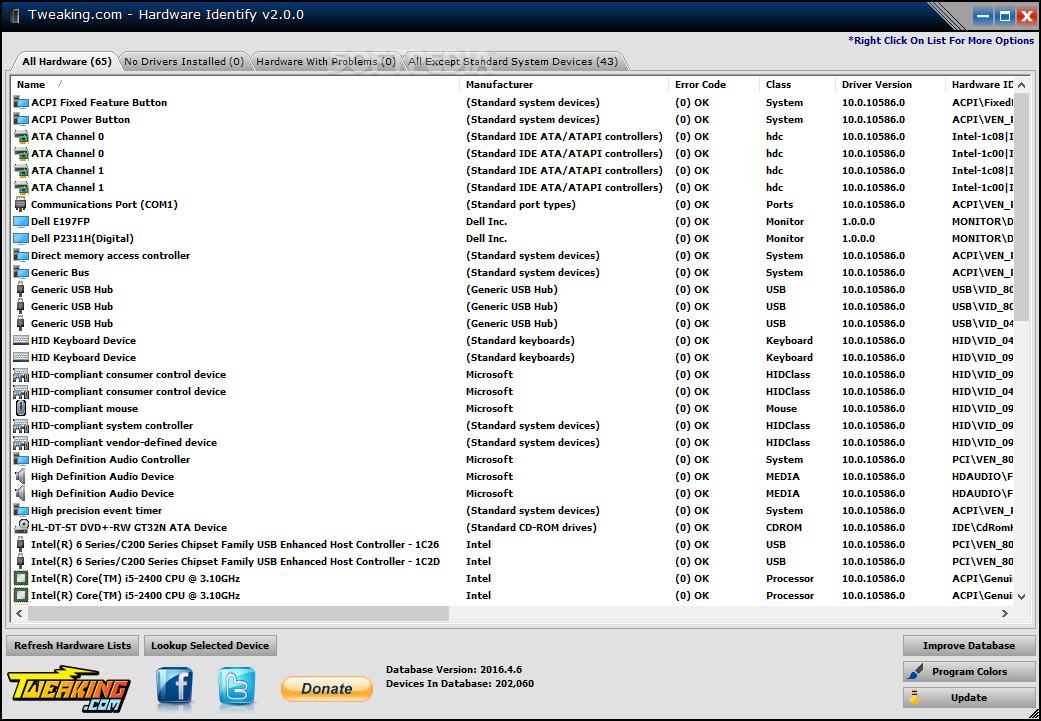
Task: Sort by the Error Code column header
Action: [x=714, y=84]
